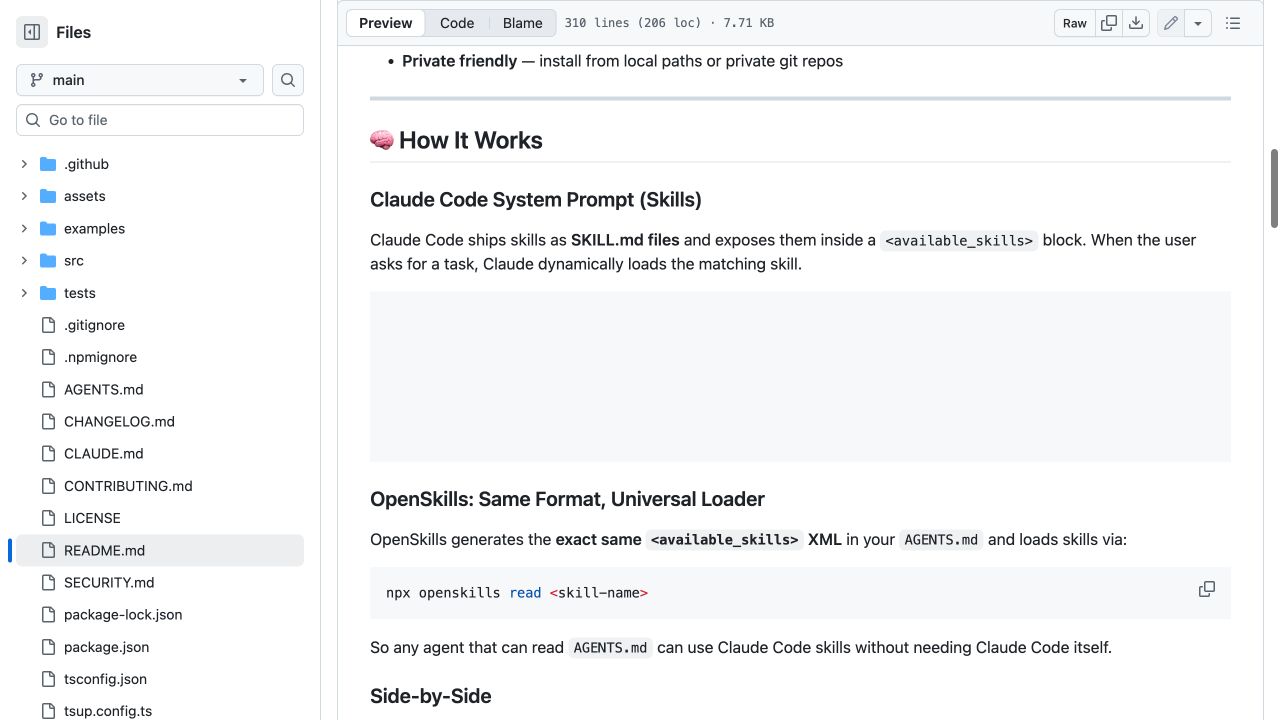The height and width of the screenshot is (720, 1280).
Task: Click the Side-by-Side heading
Action: coord(431,696)
